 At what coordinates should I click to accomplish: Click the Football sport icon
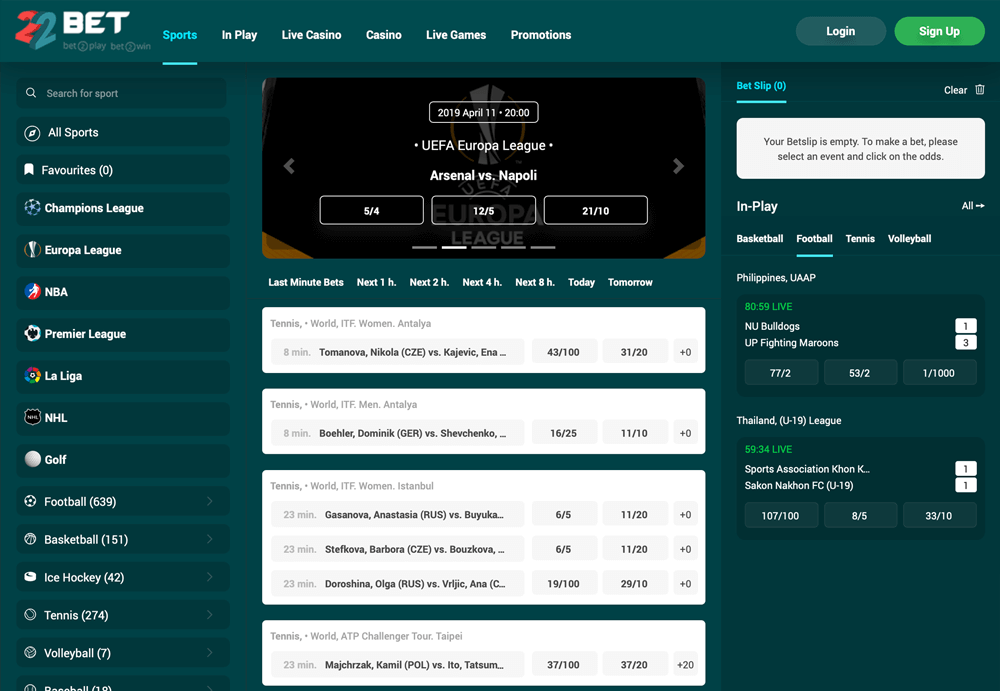point(30,502)
